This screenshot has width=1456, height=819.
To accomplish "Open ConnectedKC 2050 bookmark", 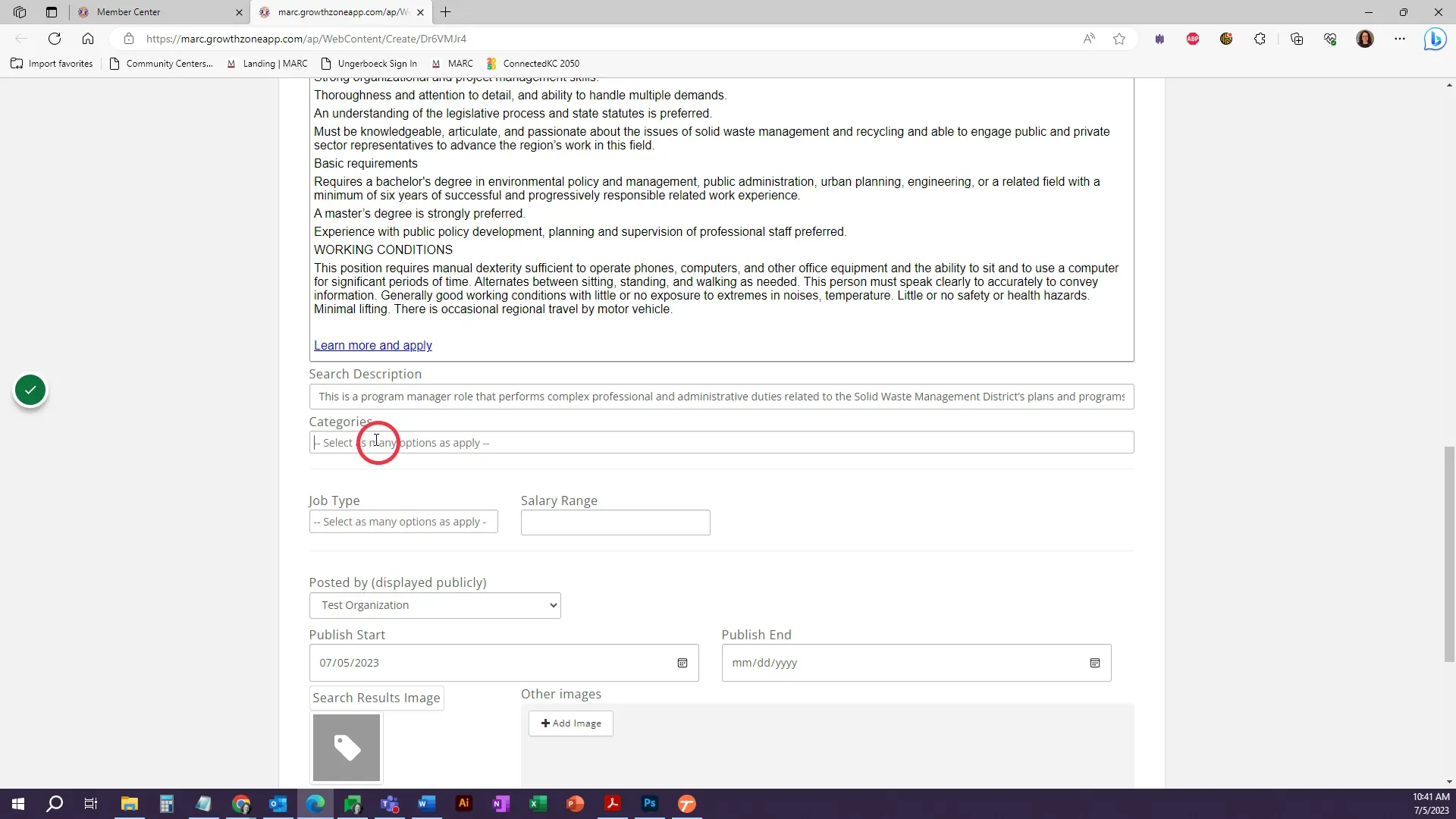I will click(533, 64).
